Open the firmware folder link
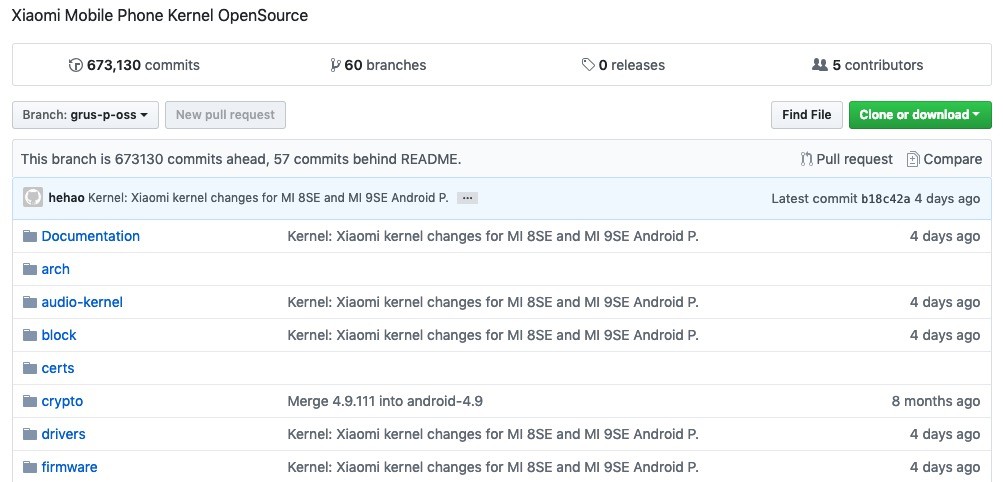 click(69, 467)
